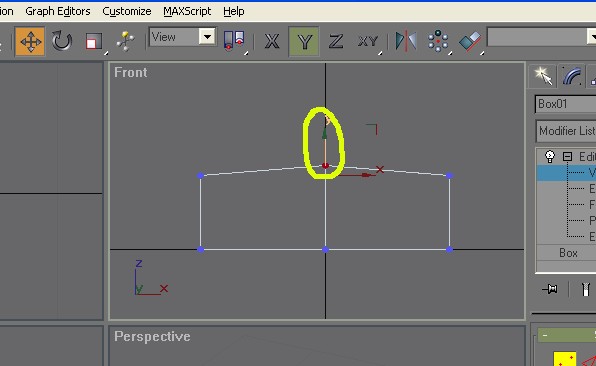This screenshot has width=596, height=366.
Task: Open the Mirror Selected Objects tool
Action: click(406, 41)
